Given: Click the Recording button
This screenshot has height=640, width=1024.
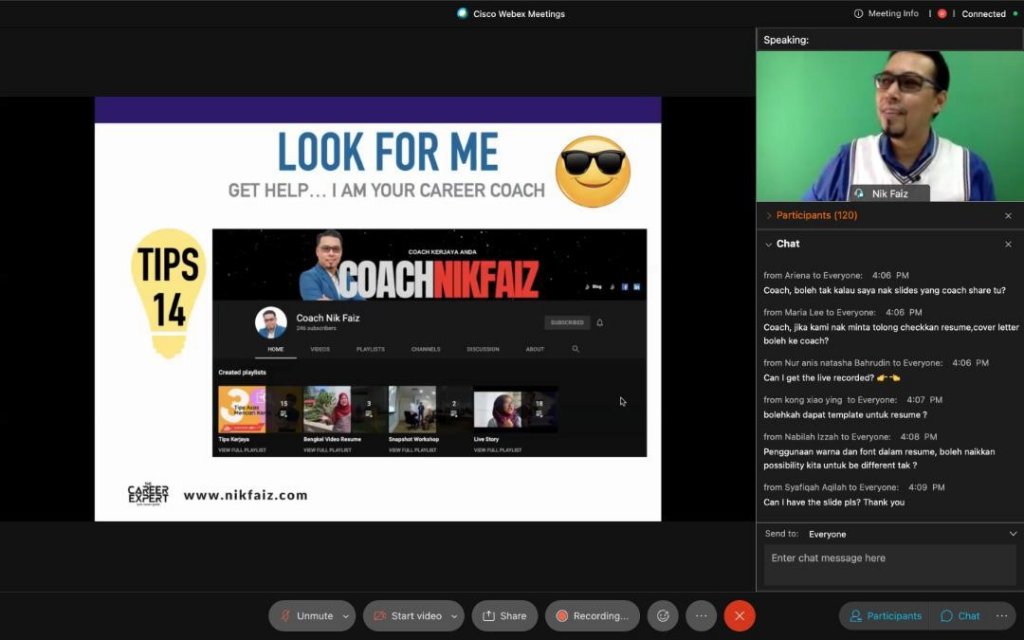Looking at the screenshot, I should pos(592,616).
